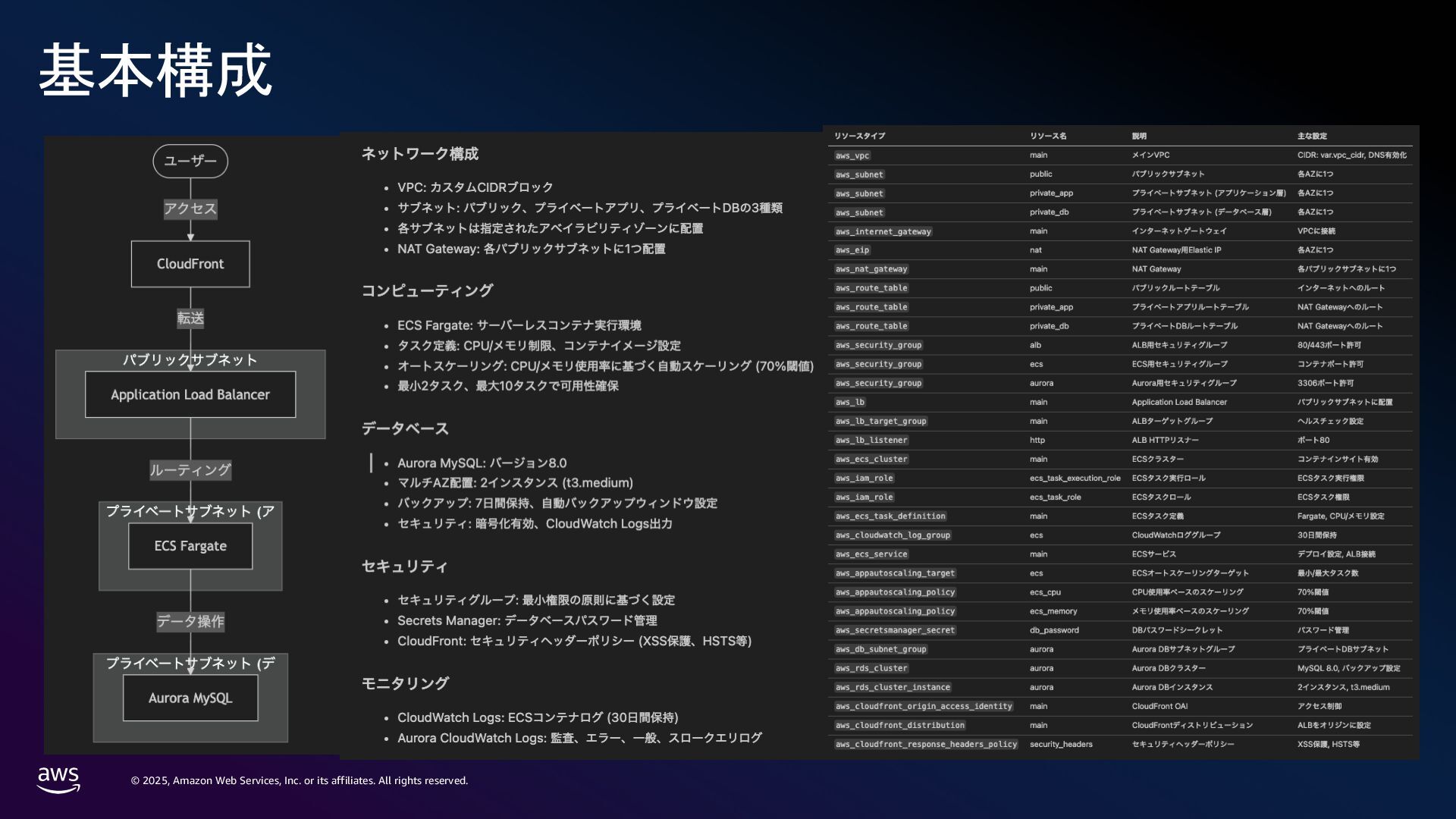Click the copyright notice text
This screenshot has height=819, width=1456.
pyautogui.click(x=300, y=780)
